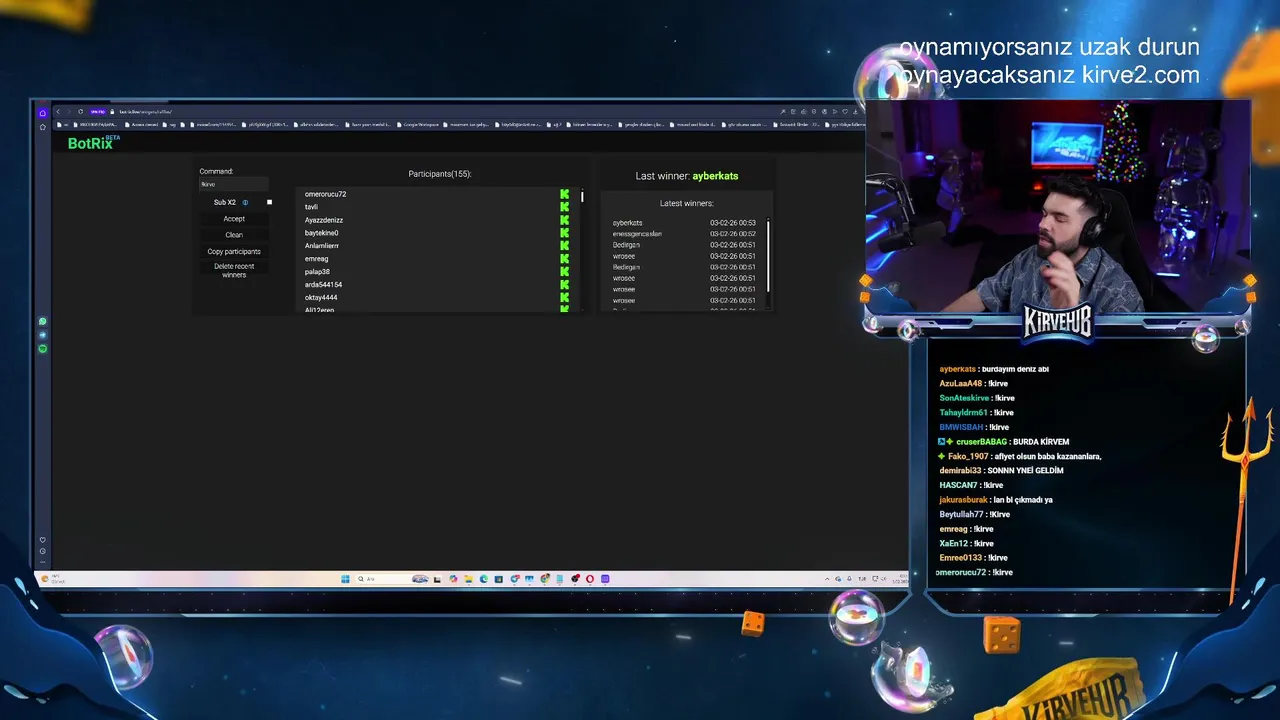Screen dimensions: 1280x720
Task: Show hidden system tray icons chevron
Action: coord(828,579)
